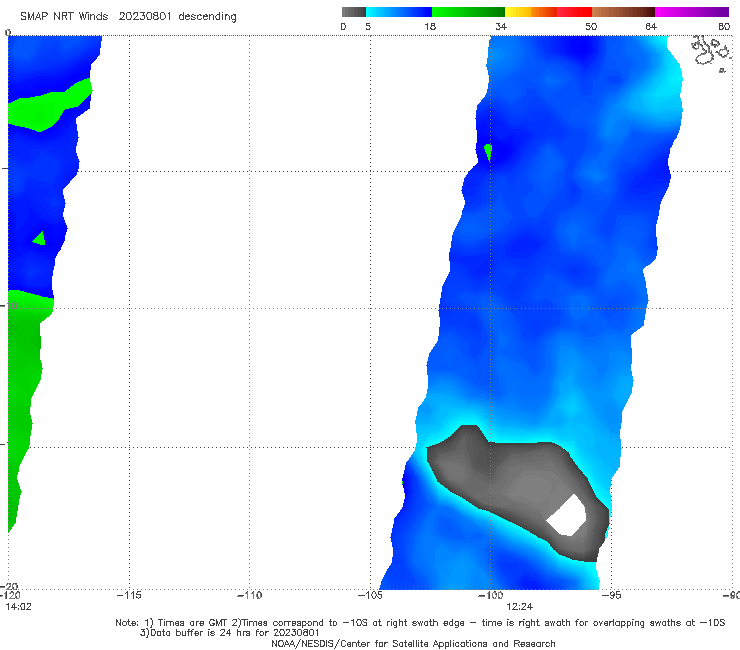
Task: Click the gray 0-5 segment of the colorbar
Action: (354, 12)
